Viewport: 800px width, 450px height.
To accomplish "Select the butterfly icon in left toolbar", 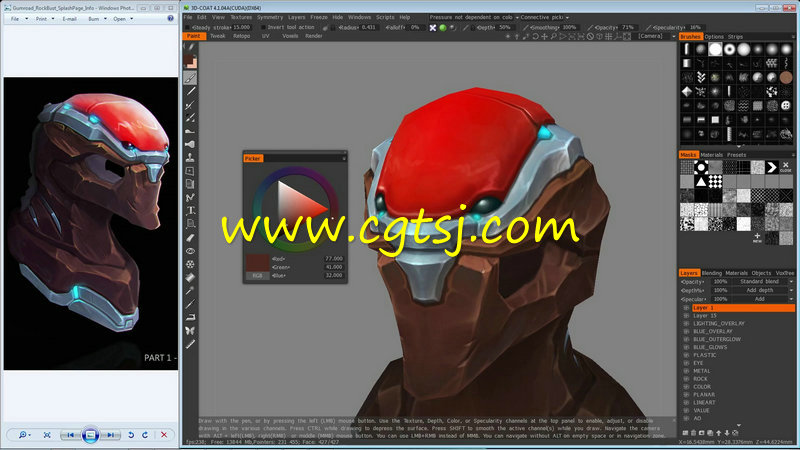I will 190,331.
